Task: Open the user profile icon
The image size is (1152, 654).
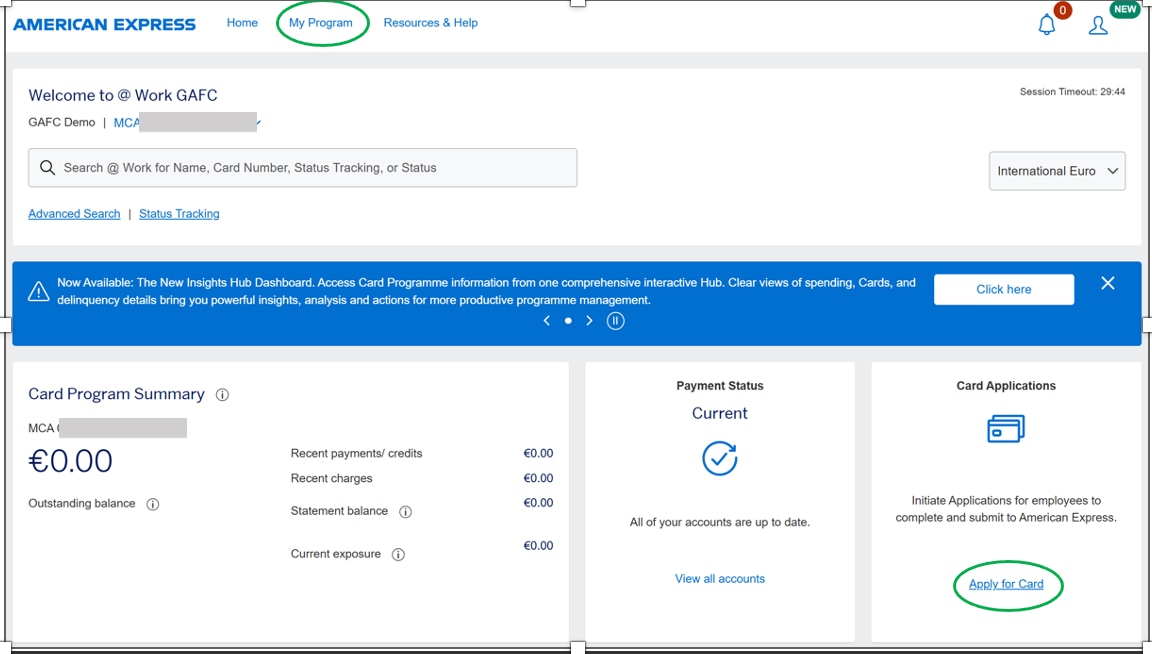Action: (x=1098, y=25)
